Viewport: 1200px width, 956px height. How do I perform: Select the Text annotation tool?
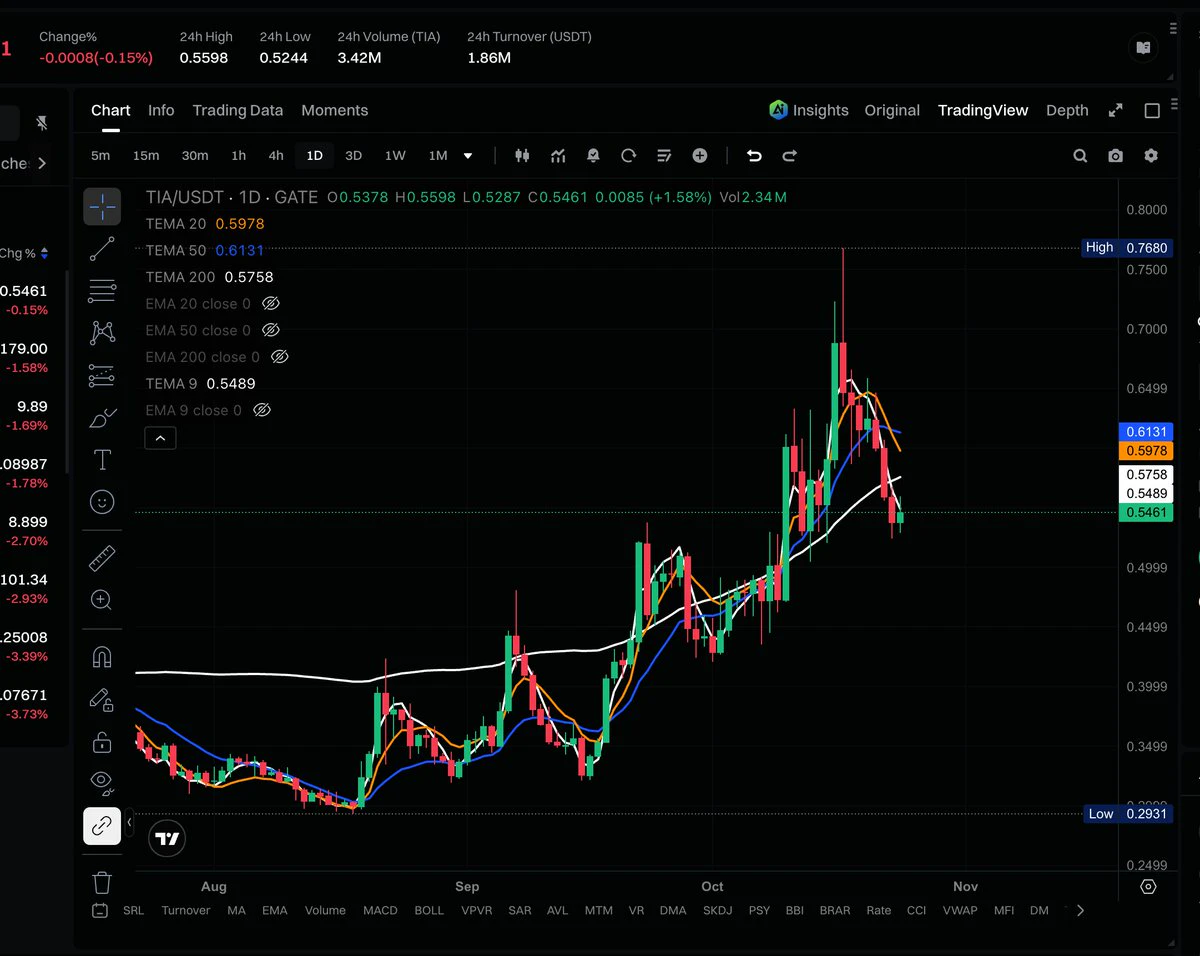point(102,460)
